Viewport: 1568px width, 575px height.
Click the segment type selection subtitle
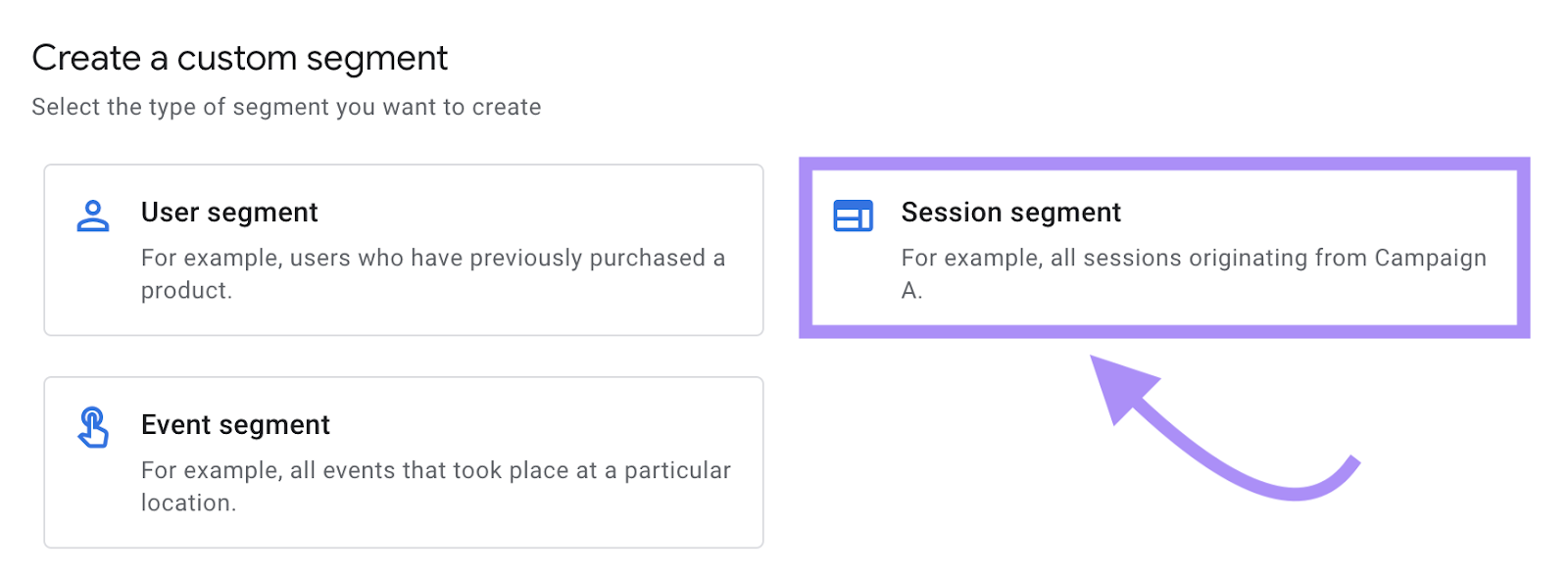(x=285, y=107)
